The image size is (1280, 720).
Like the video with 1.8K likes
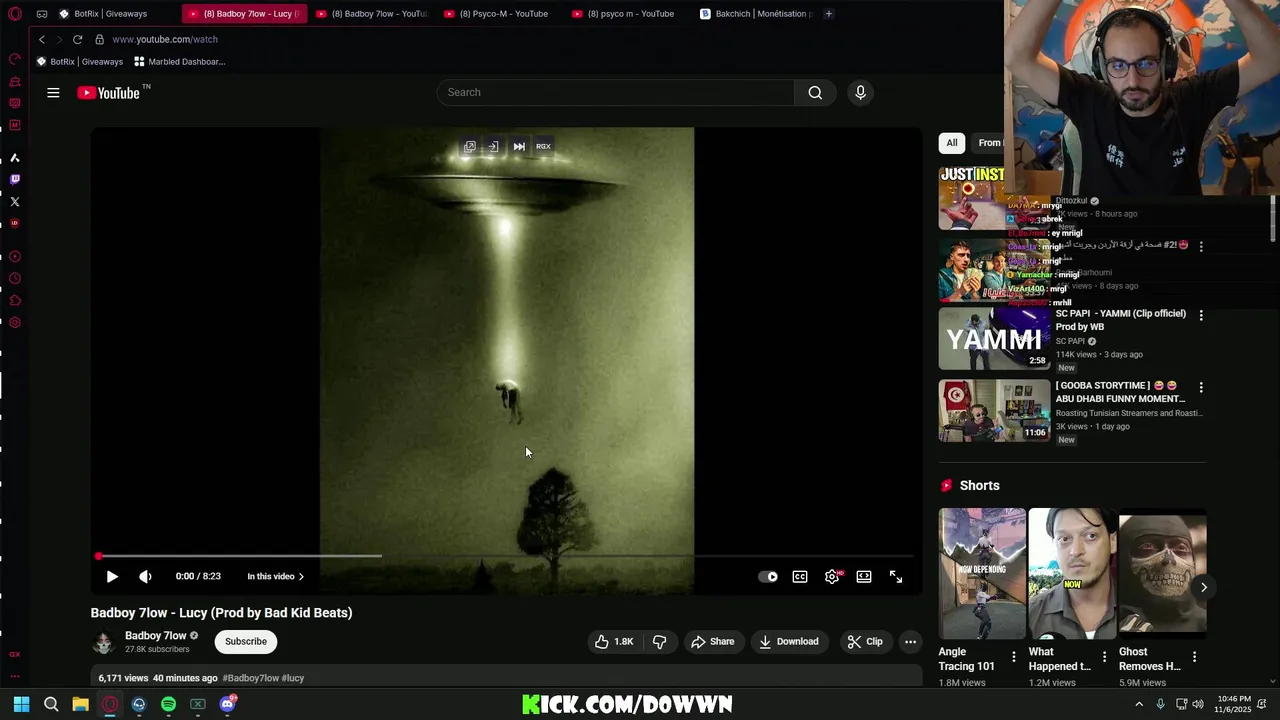[x=614, y=642]
